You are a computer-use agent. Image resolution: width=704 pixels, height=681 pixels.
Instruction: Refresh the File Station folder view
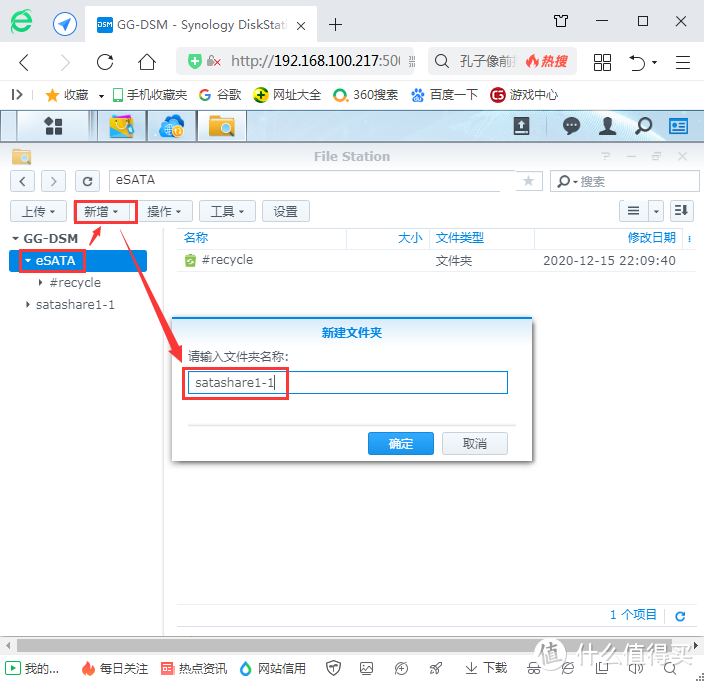click(x=87, y=181)
